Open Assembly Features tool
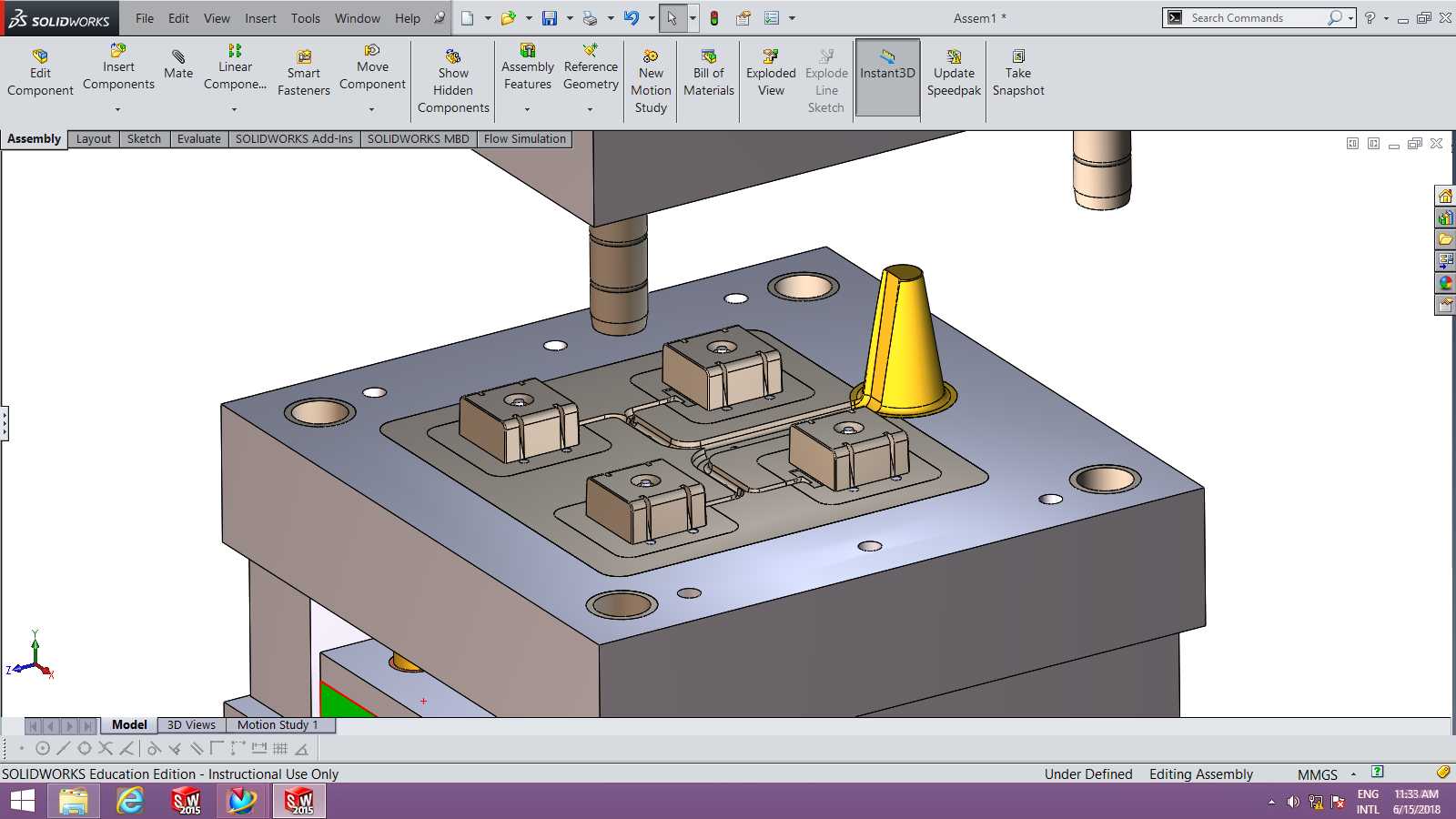The height and width of the screenshot is (819, 1456). 528,67
